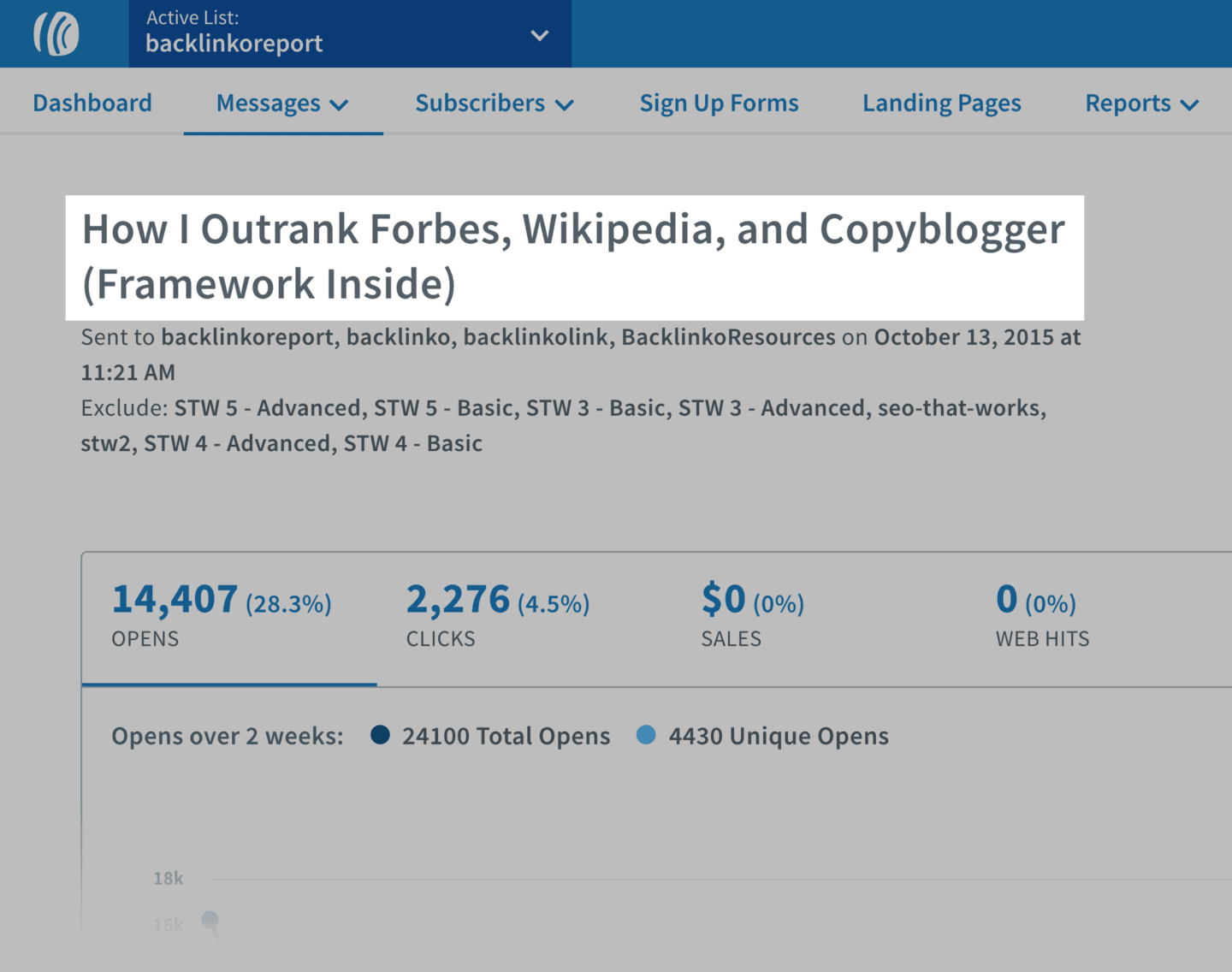Click the AWeber logo icon
Viewport: 1232px width, 972px height.
[56, 34]
